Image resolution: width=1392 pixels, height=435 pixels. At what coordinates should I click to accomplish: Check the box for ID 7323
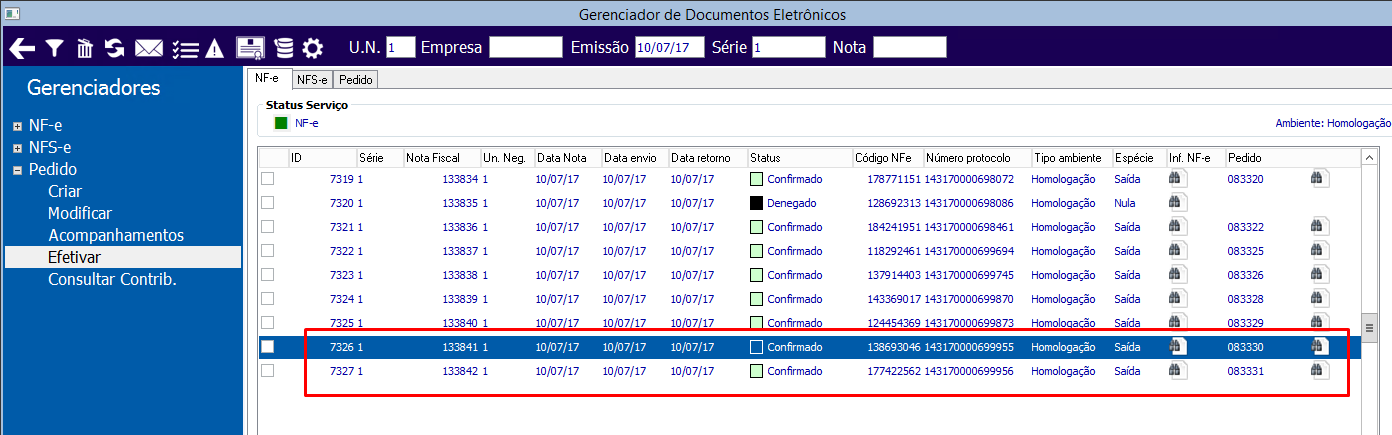[x=267, y=275]
